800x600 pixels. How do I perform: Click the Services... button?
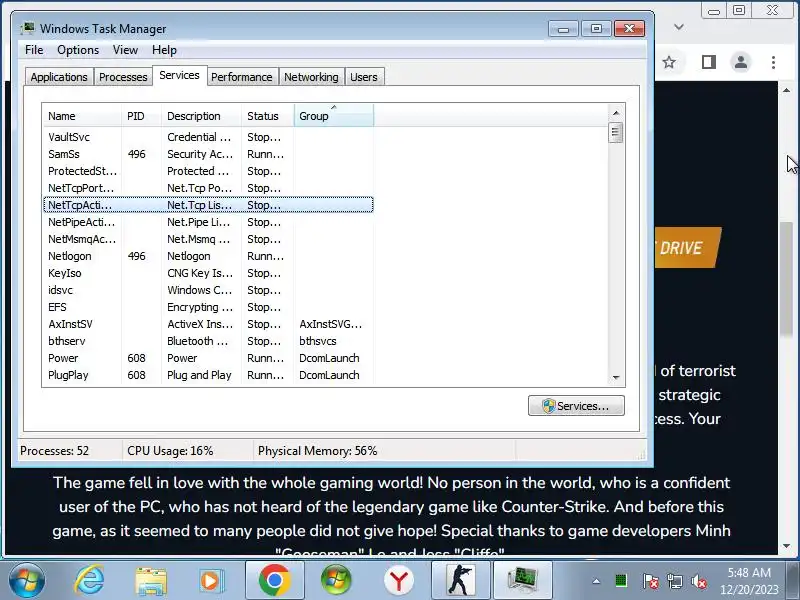coord(576,406)
